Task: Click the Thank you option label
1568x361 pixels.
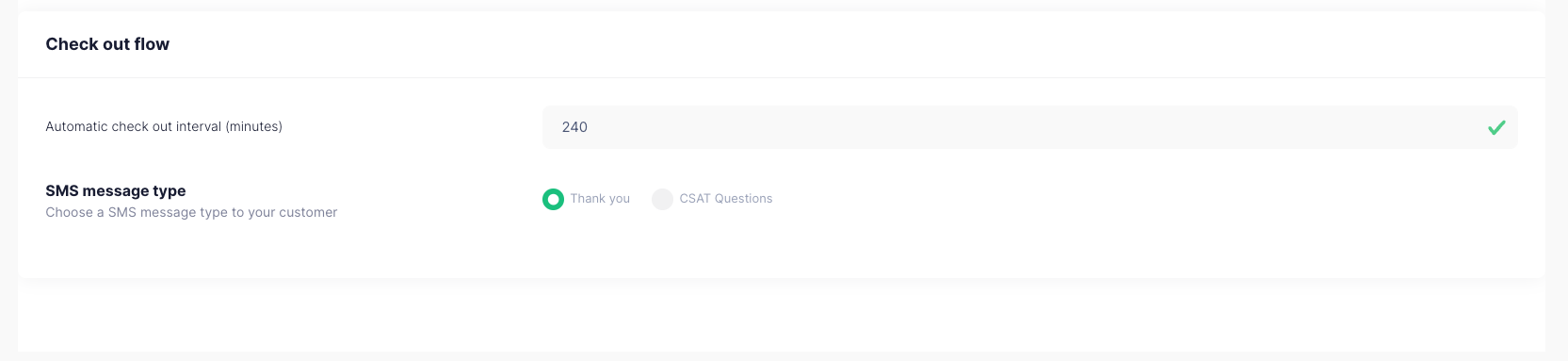Action: pyautogui.click(x=600, y=199)
